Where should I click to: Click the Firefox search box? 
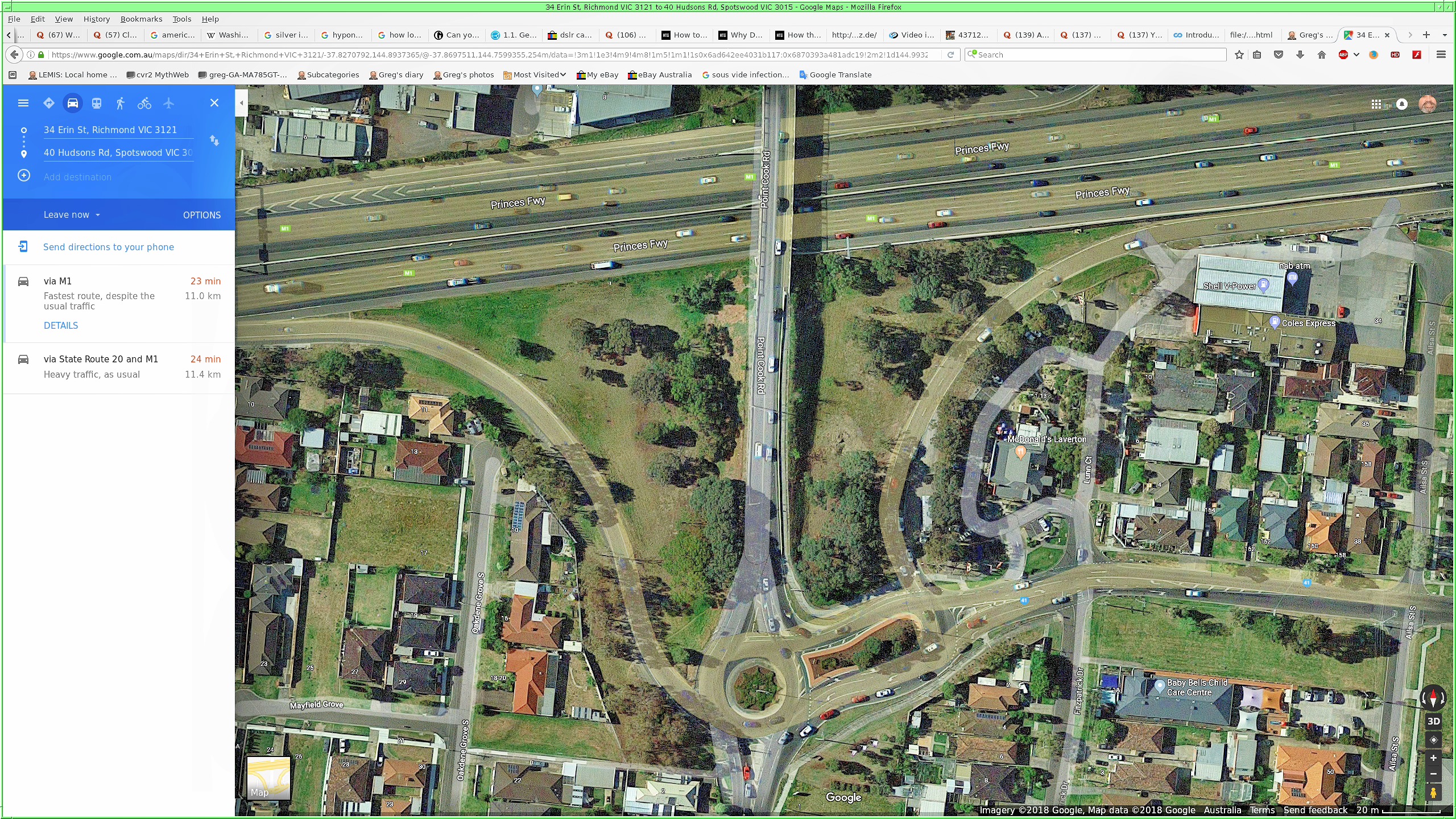click(x=1095, y=55)
